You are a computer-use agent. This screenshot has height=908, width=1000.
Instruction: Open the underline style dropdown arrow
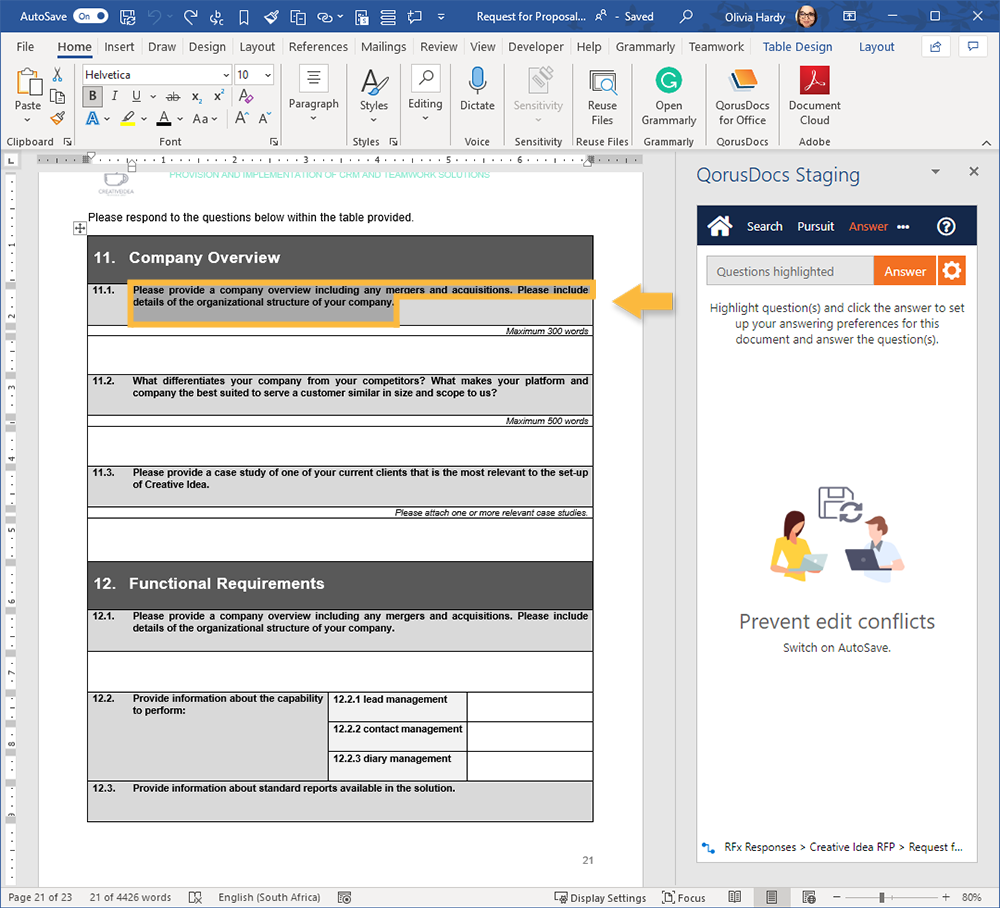pyautogui.click(x=153, y=97)
